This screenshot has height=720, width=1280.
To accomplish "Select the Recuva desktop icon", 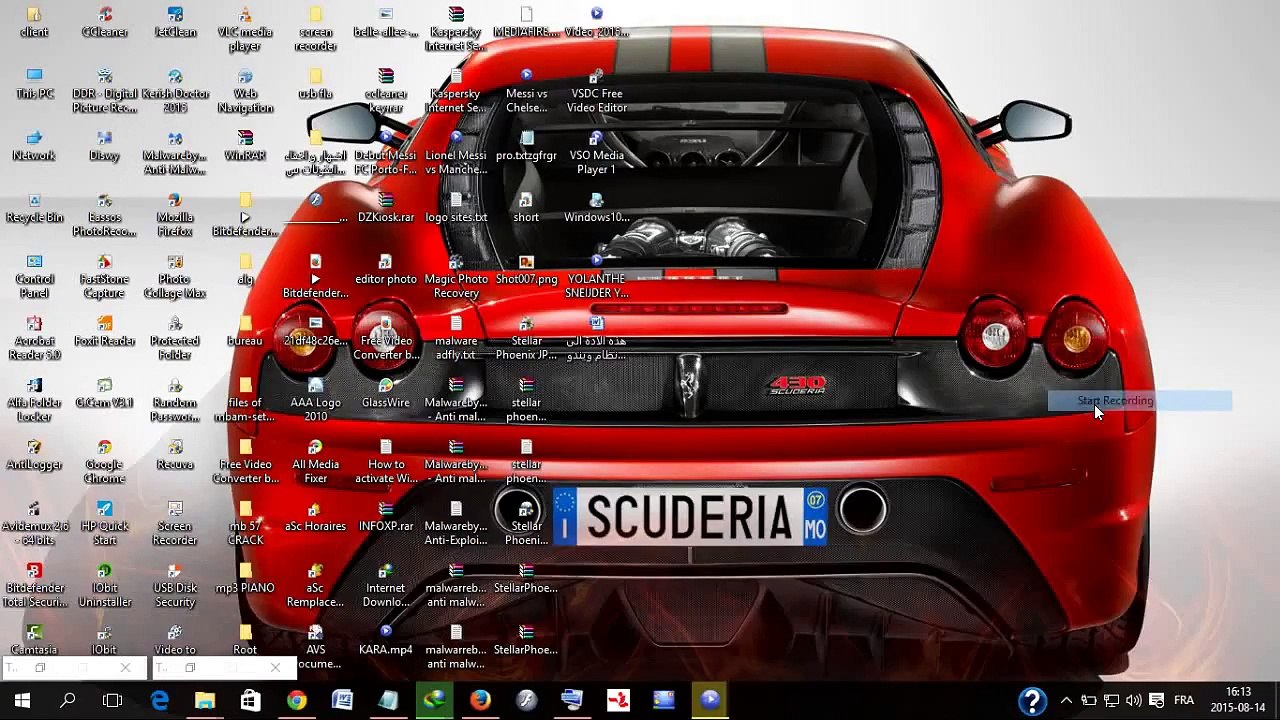I will (x=175, y=456).
